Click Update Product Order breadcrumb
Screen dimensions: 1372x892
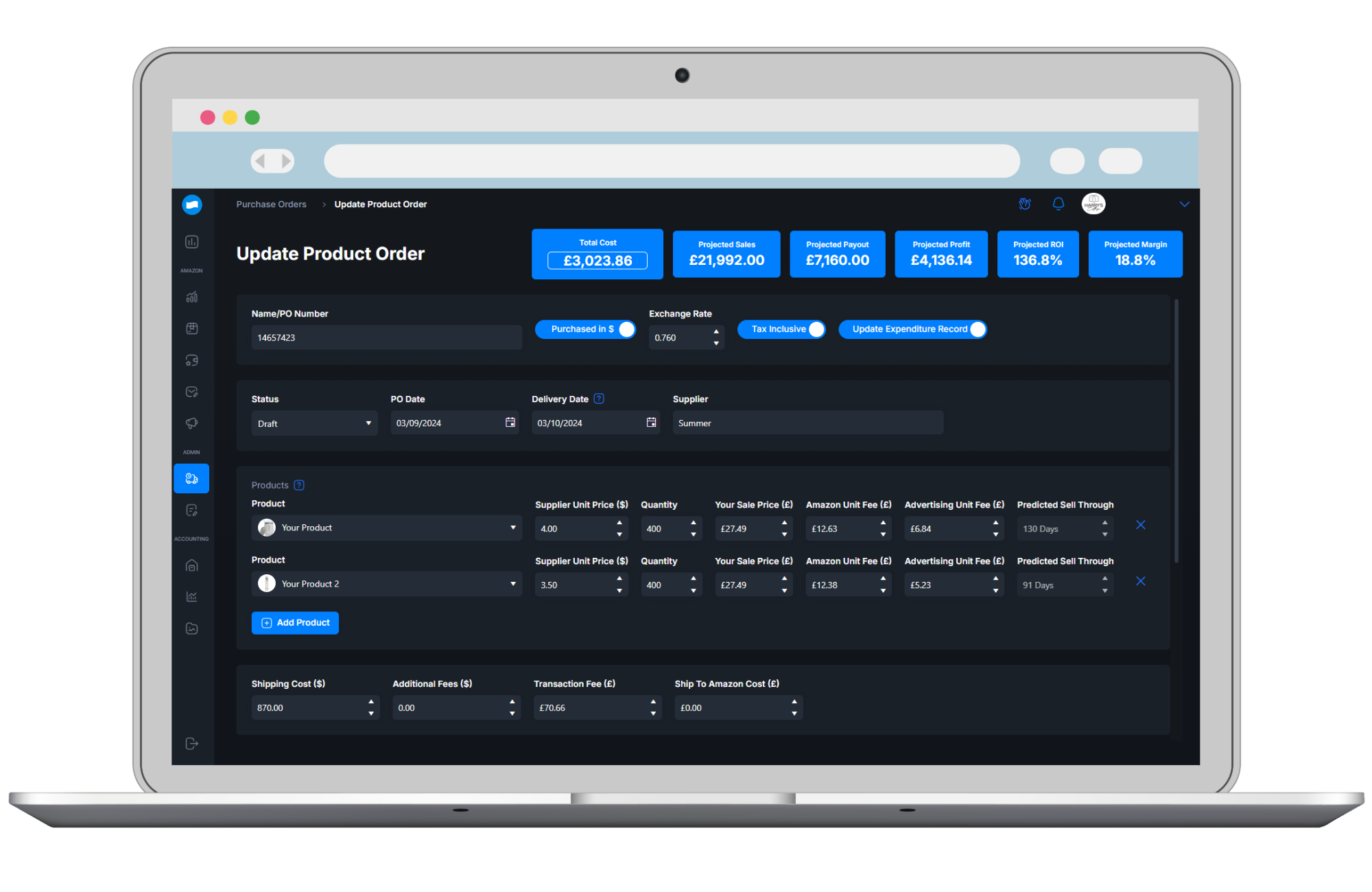381,204
